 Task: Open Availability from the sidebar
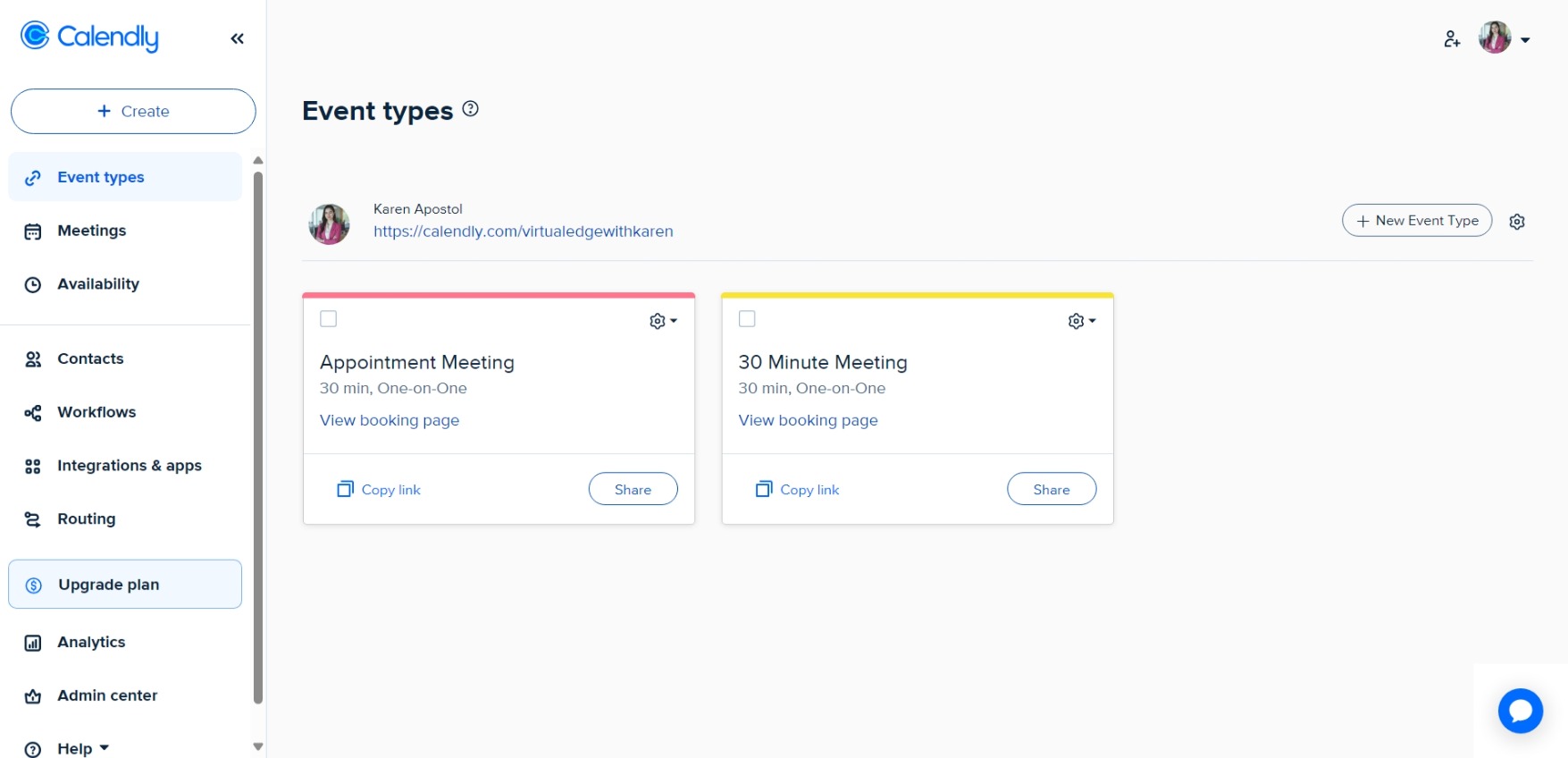point(97,284)
